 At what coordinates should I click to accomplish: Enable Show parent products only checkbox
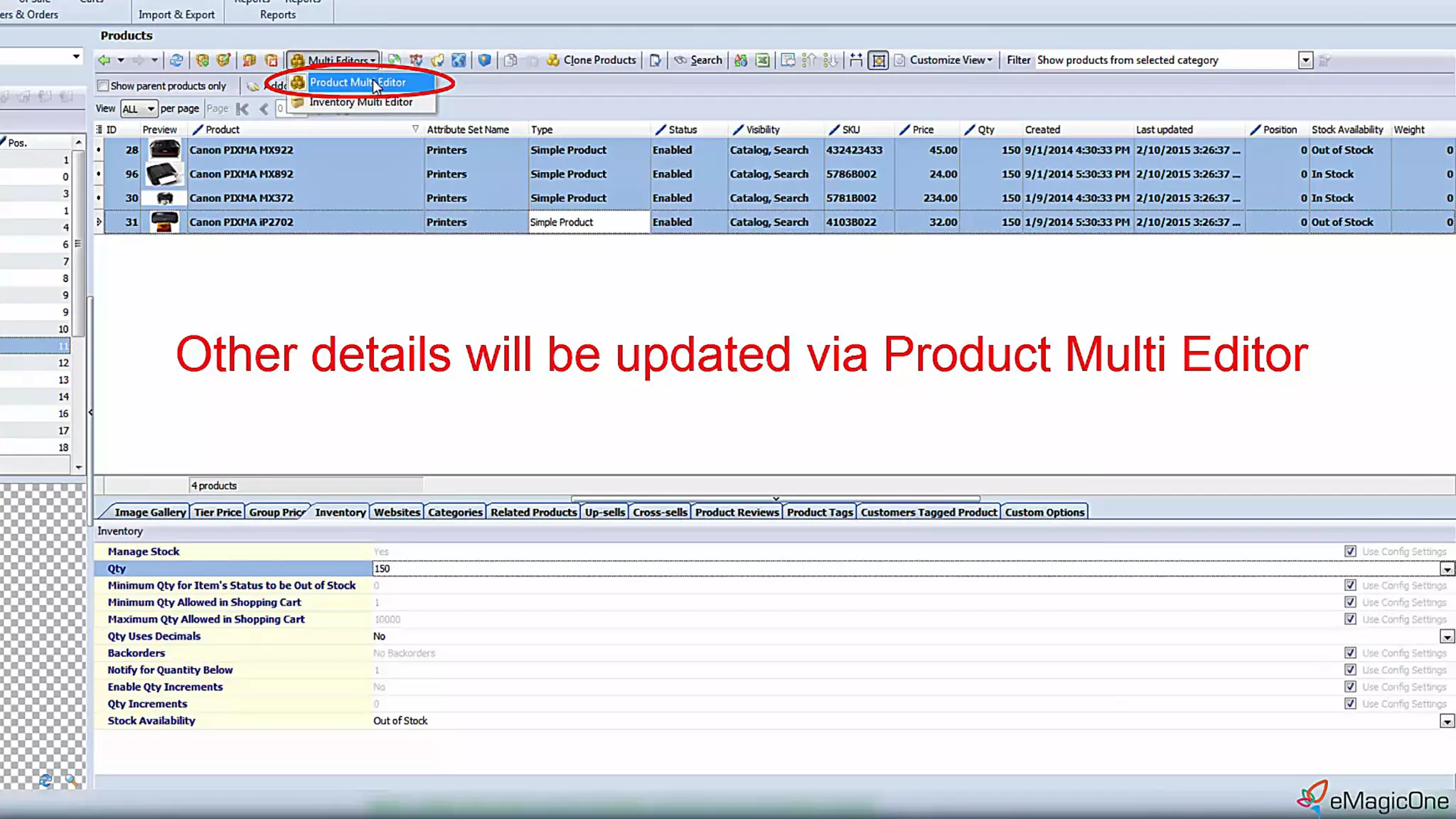point(104,86)
